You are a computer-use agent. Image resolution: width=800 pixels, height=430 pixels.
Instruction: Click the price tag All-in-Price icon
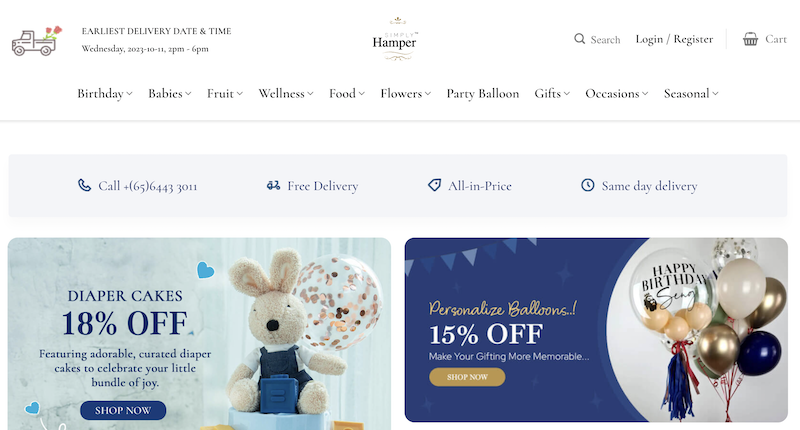(x=434, y=185)
